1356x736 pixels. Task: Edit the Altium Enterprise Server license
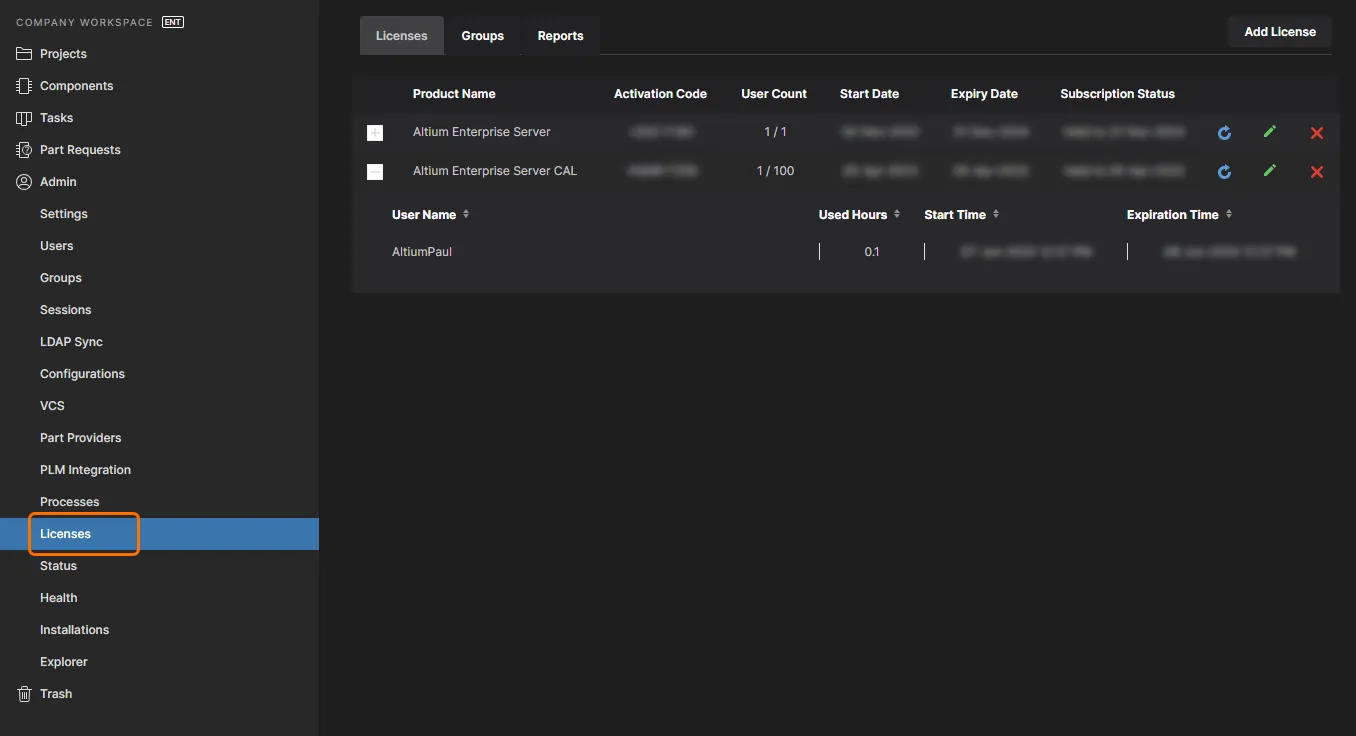tap(1270, 132)
